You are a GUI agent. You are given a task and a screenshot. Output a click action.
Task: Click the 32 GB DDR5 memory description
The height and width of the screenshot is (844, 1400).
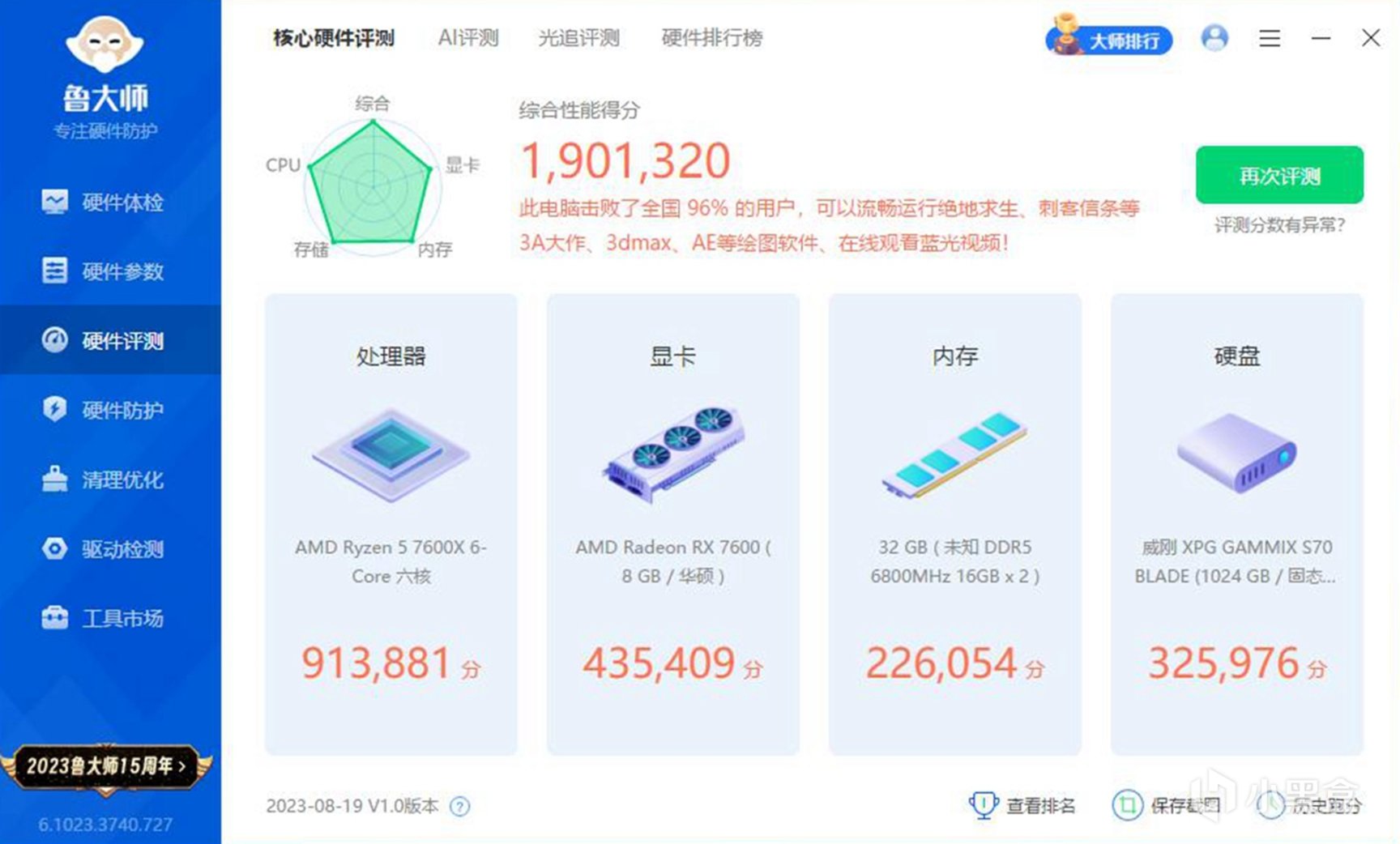(955, 561)
